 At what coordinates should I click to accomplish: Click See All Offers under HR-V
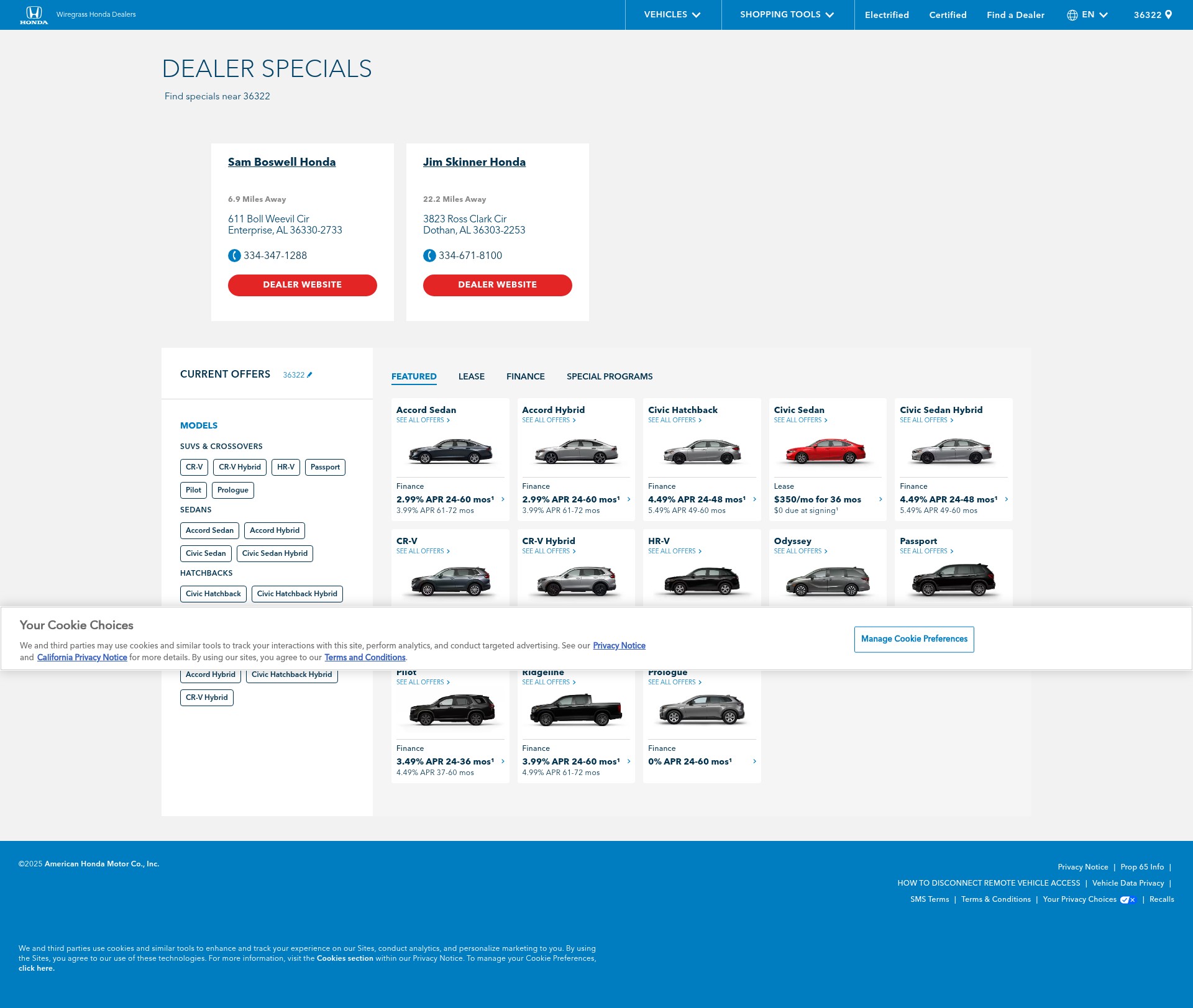coord(675,552)
